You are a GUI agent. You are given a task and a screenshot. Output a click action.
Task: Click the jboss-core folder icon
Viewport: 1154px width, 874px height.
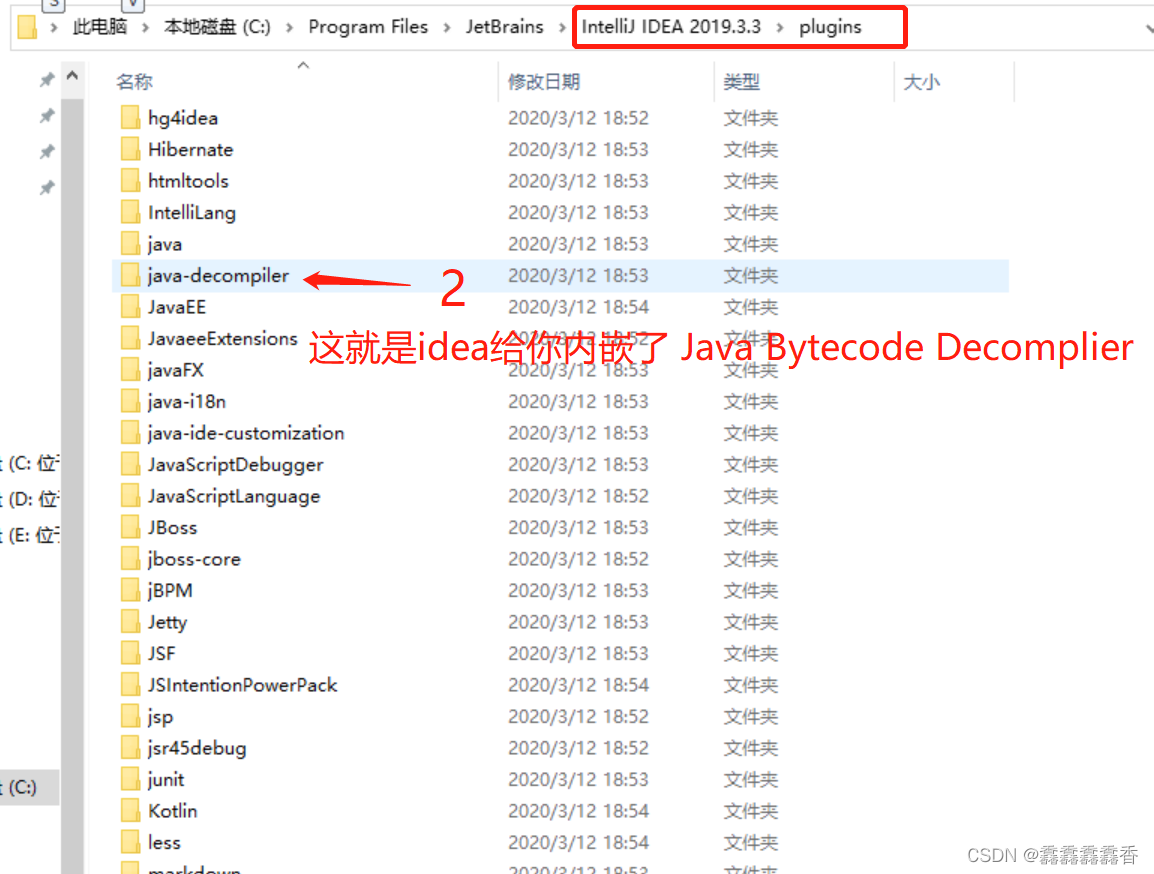point(130,559)
